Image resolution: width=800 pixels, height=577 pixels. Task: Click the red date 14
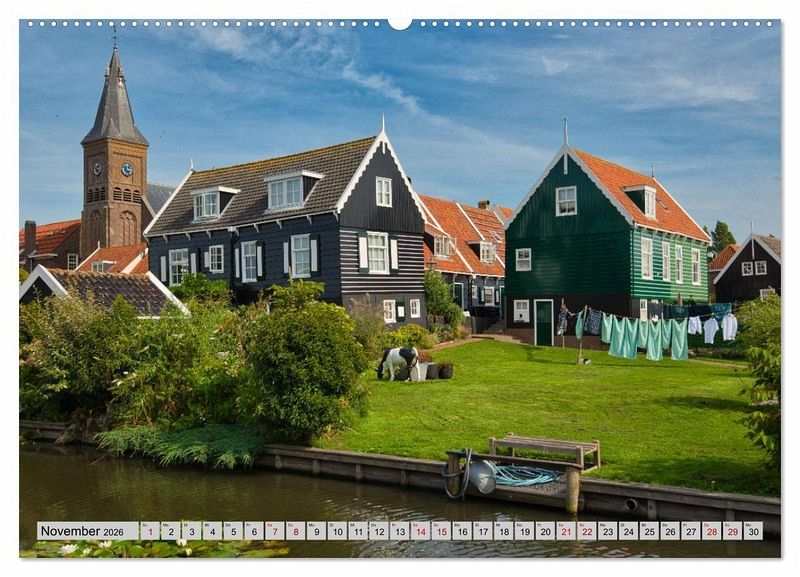(420, 531)
